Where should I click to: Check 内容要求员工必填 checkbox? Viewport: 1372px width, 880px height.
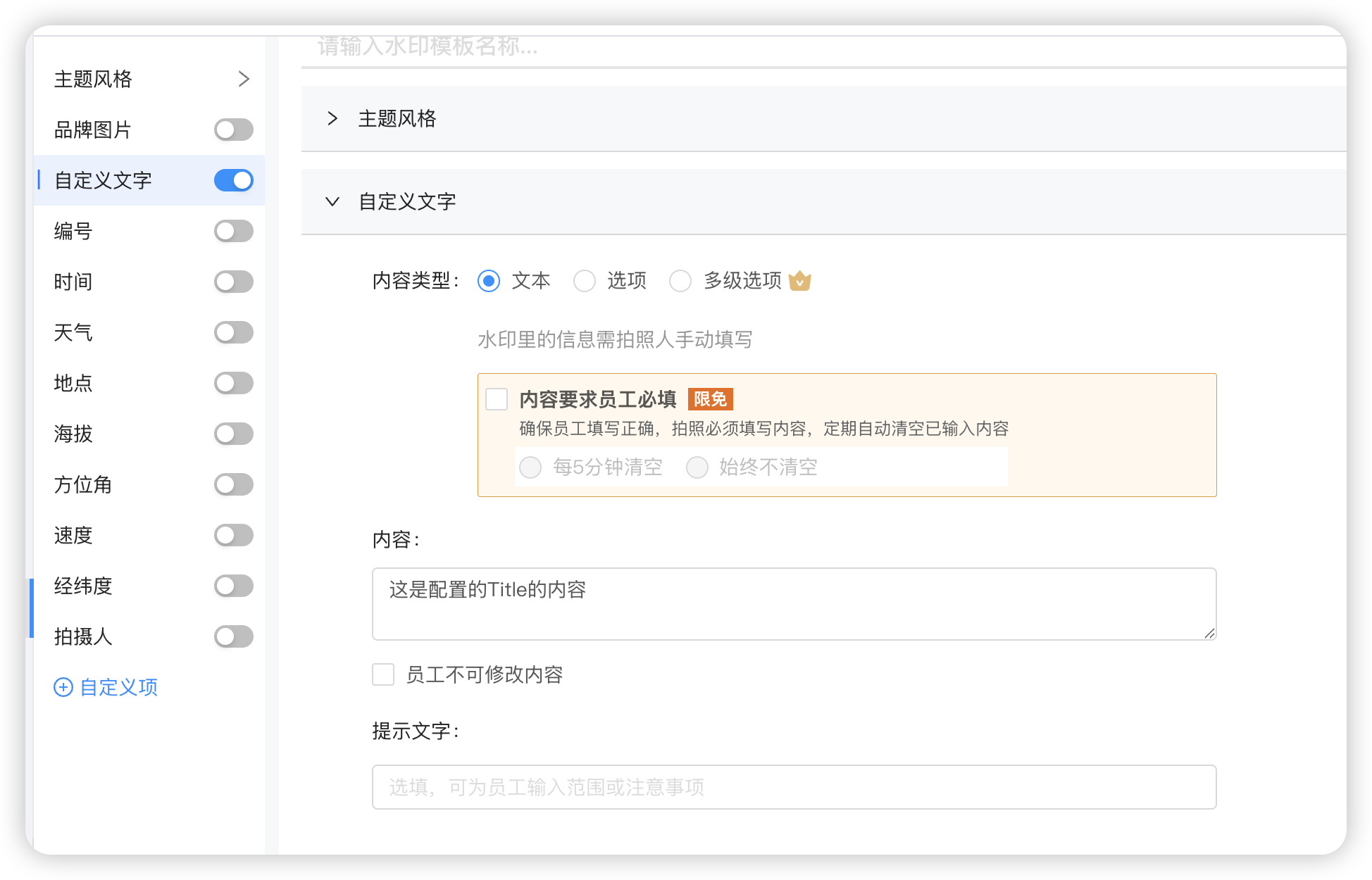click(497, 399)
